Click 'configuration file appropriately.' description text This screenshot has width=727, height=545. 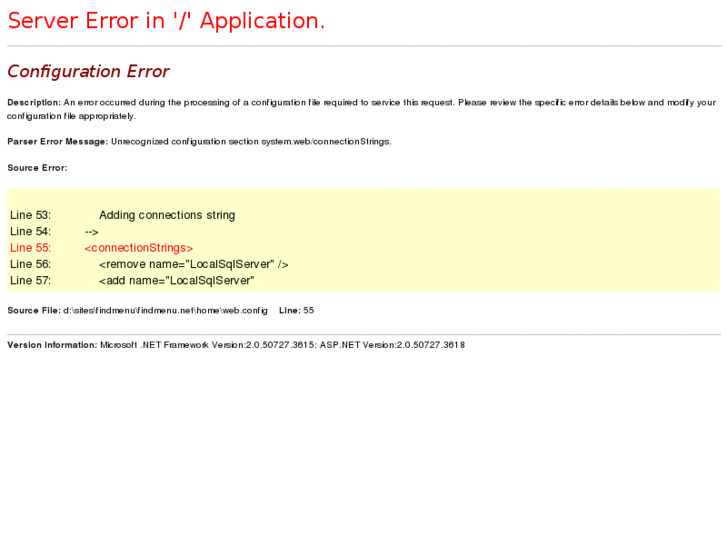tap(71, 116)
